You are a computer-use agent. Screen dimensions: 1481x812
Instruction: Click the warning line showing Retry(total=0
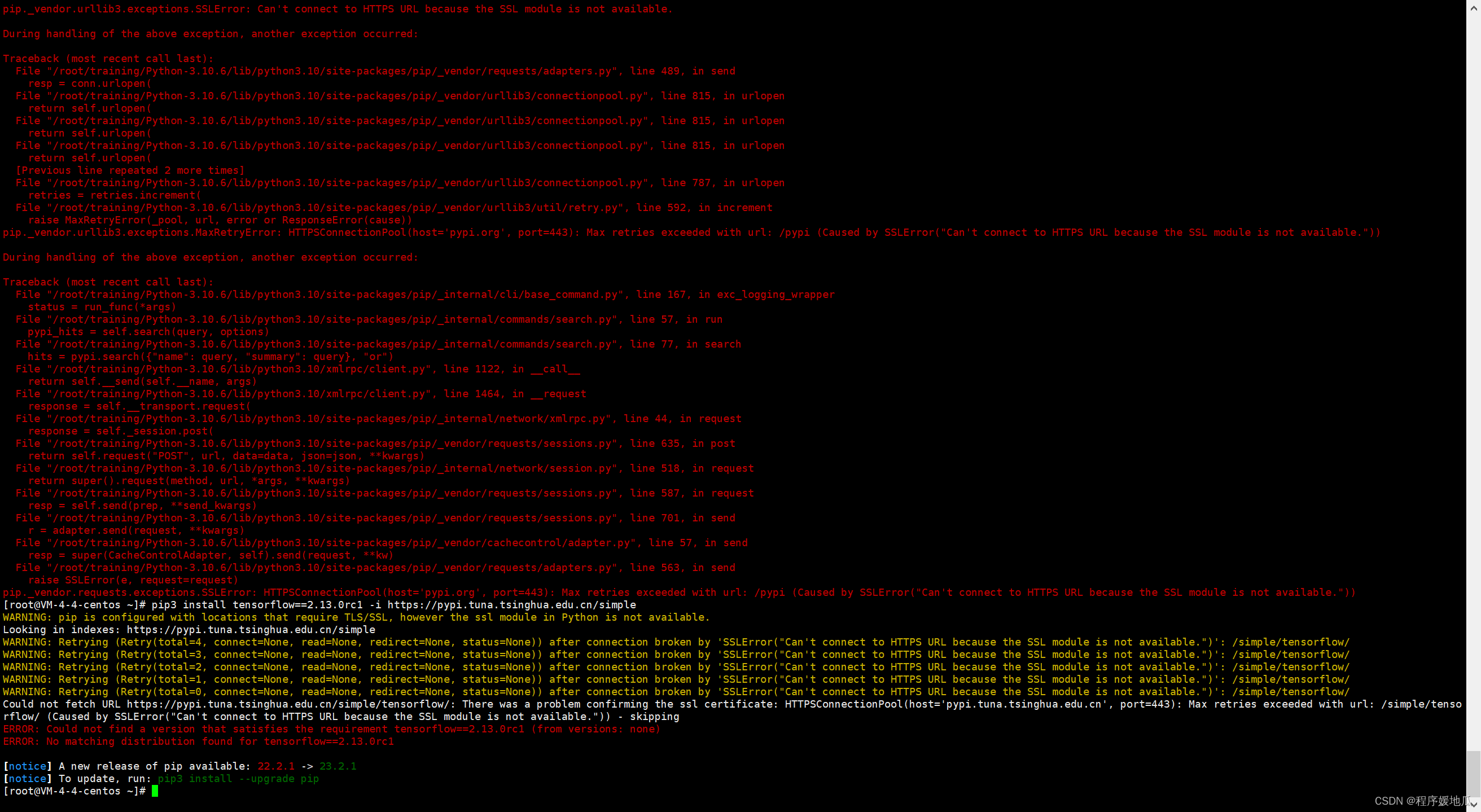click(676, 692)
